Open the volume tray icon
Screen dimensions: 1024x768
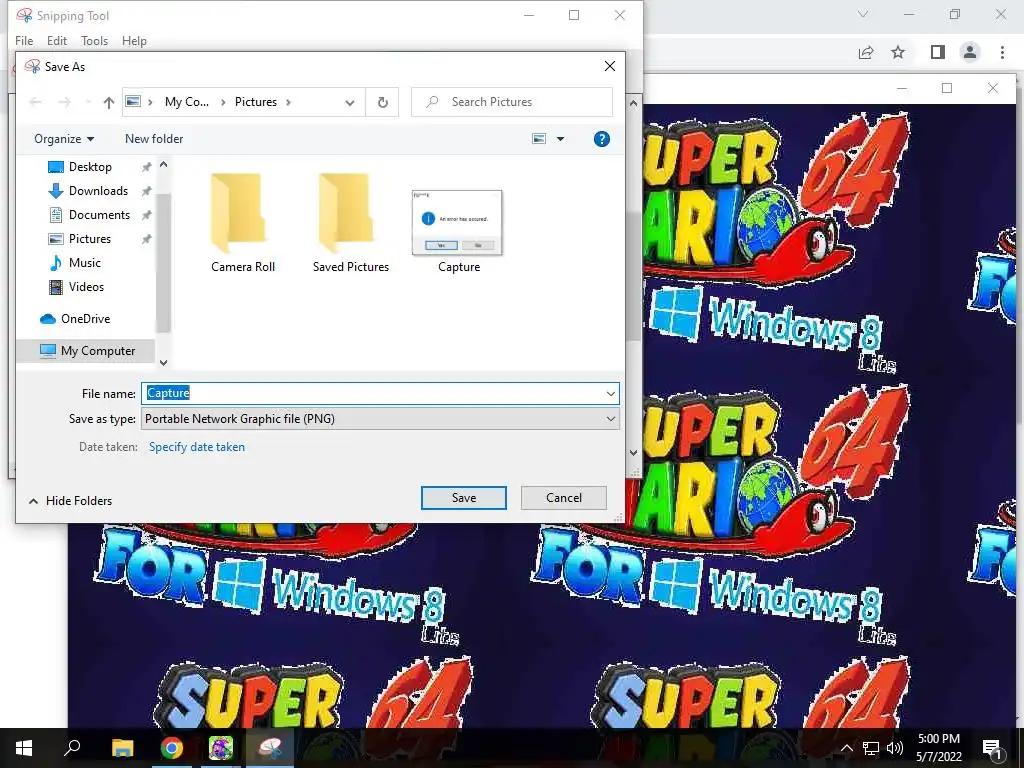895,748
